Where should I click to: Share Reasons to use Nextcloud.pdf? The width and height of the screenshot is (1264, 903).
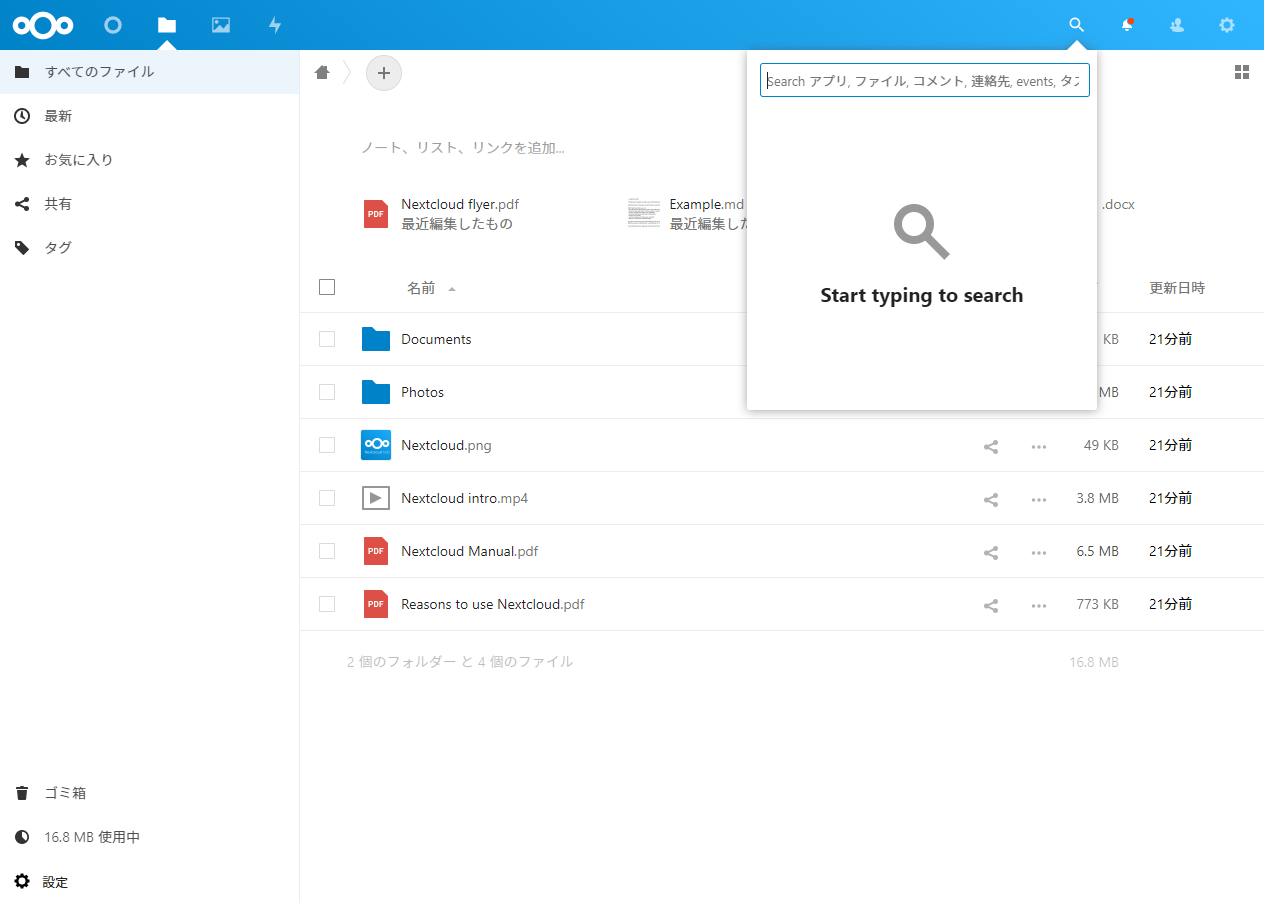pyautogui.click(x=991, y=605)
